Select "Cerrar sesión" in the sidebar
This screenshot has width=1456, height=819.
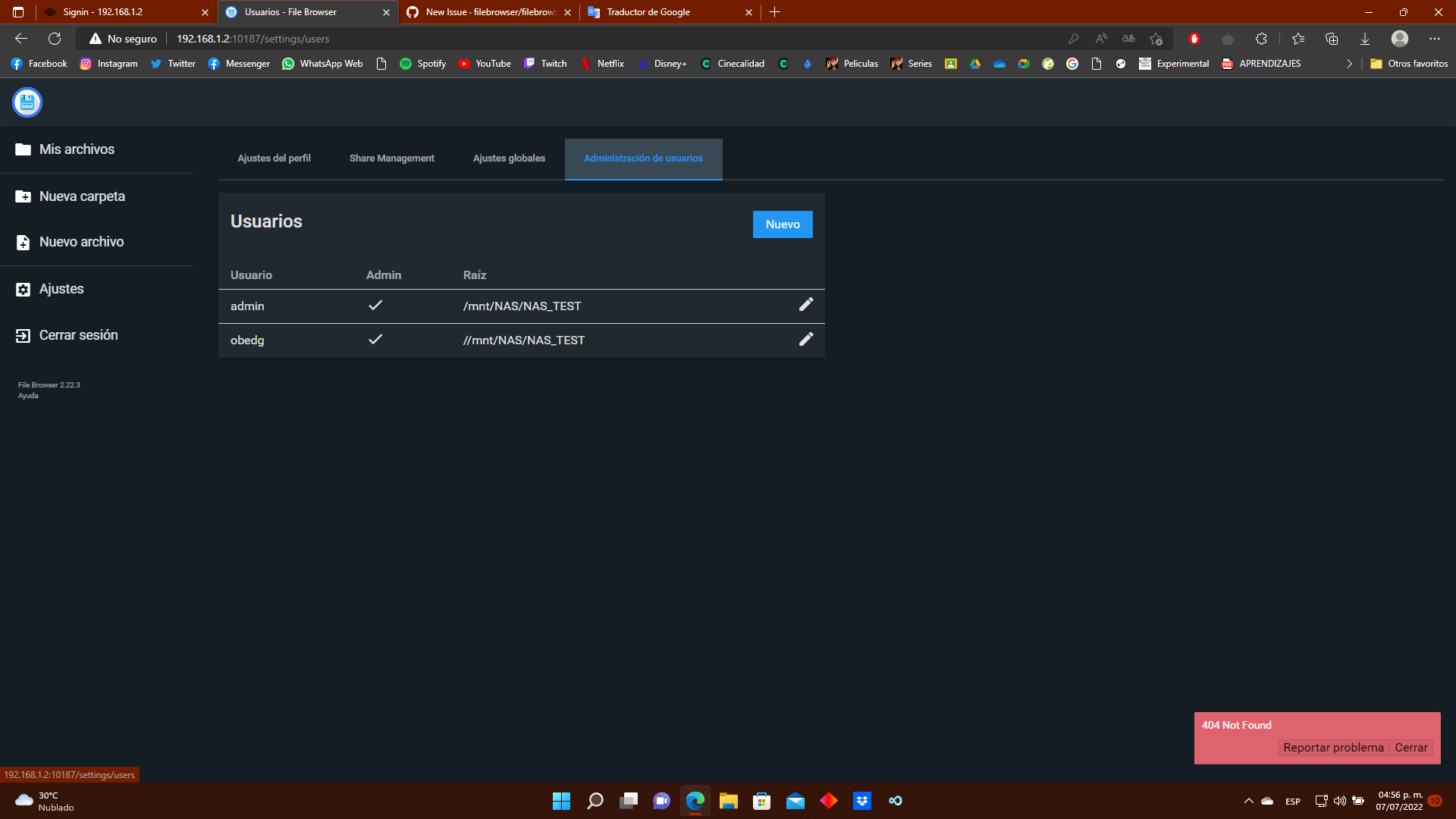[78, 334]
